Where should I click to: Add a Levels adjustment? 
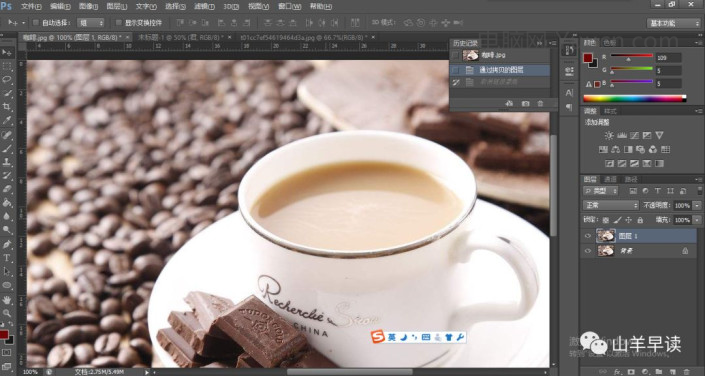pos(622,135)
